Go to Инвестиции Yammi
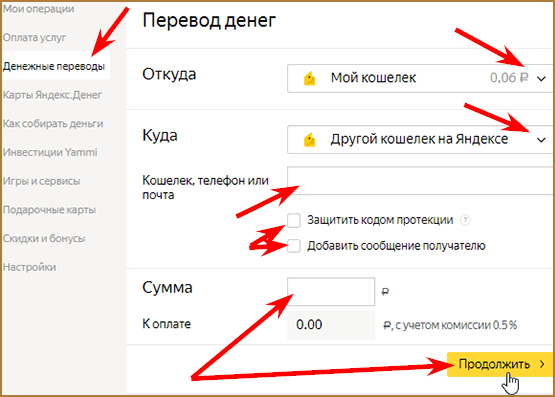Screen dimensions: 555x397 [50, 152]
